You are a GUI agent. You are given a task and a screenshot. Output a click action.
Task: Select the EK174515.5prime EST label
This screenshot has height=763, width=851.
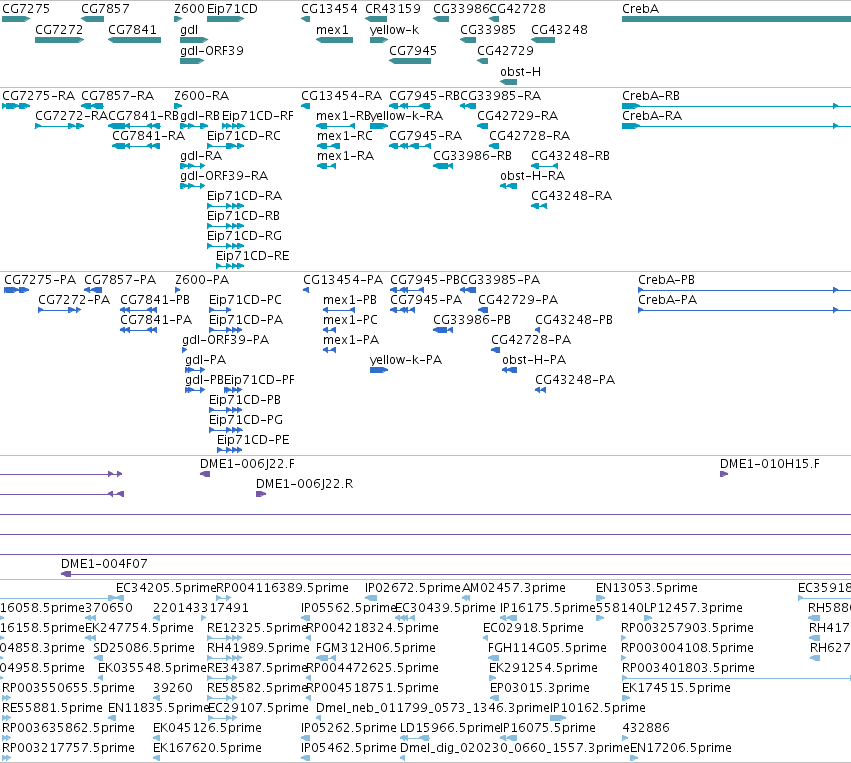[x=676, y=688]
